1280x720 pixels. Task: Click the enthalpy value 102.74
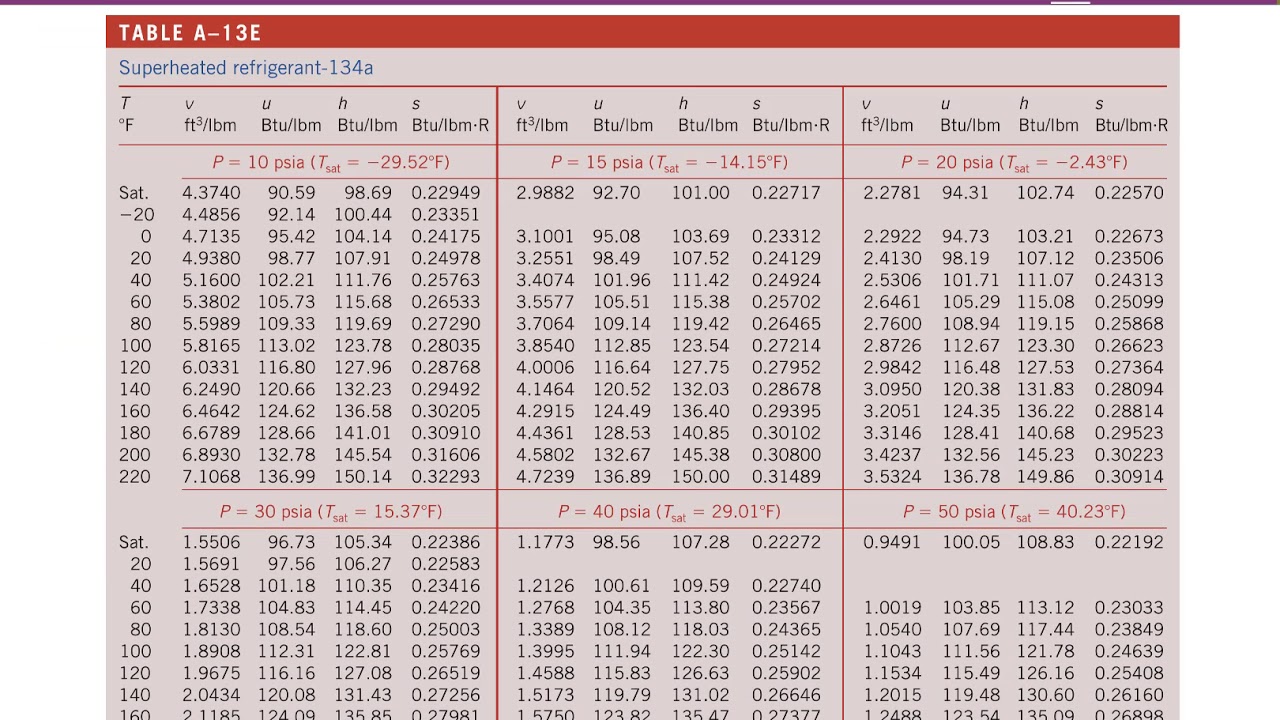(x=1045, y=192)
